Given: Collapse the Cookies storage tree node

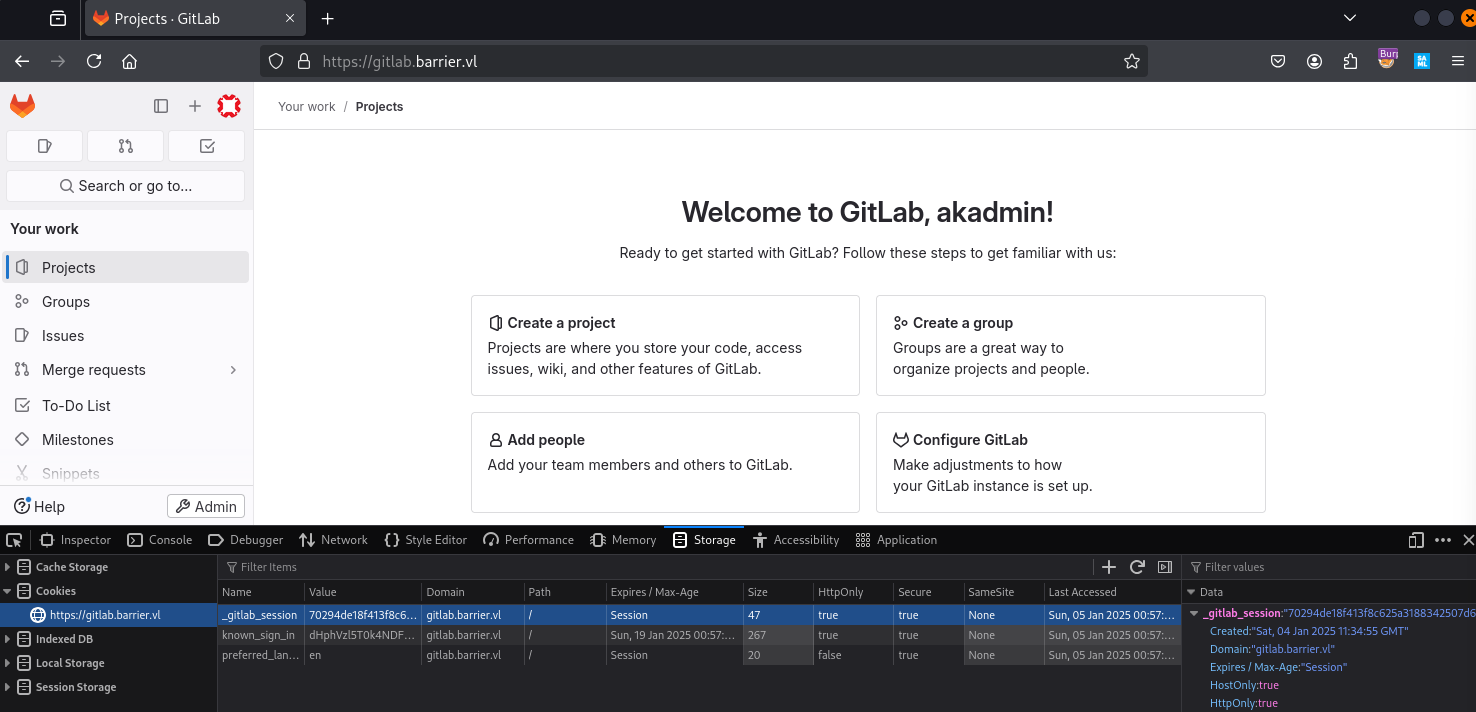Looking at the screenshot, I should coord(8,591).
